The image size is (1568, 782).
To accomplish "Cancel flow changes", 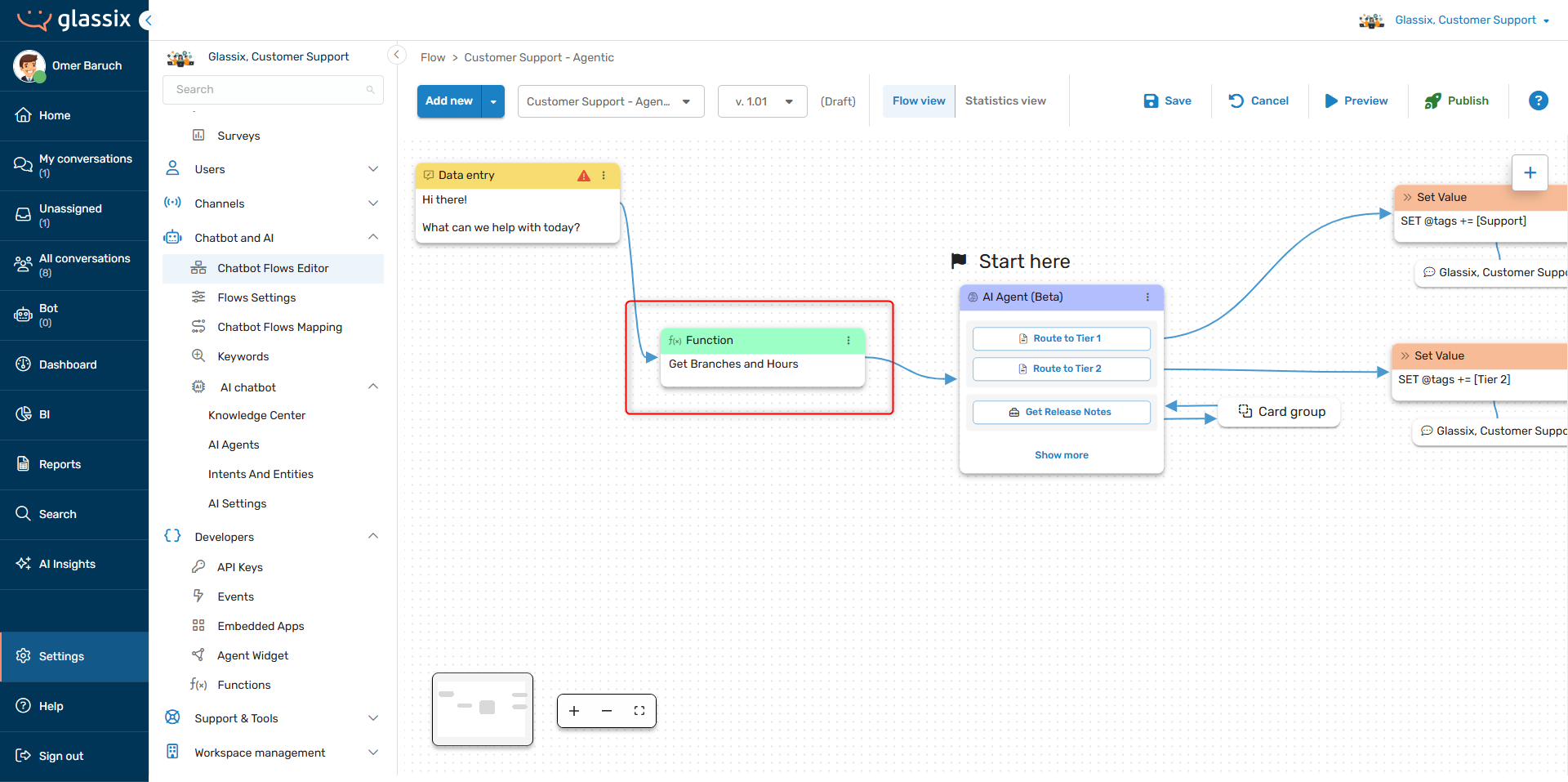I will 1258,101.
